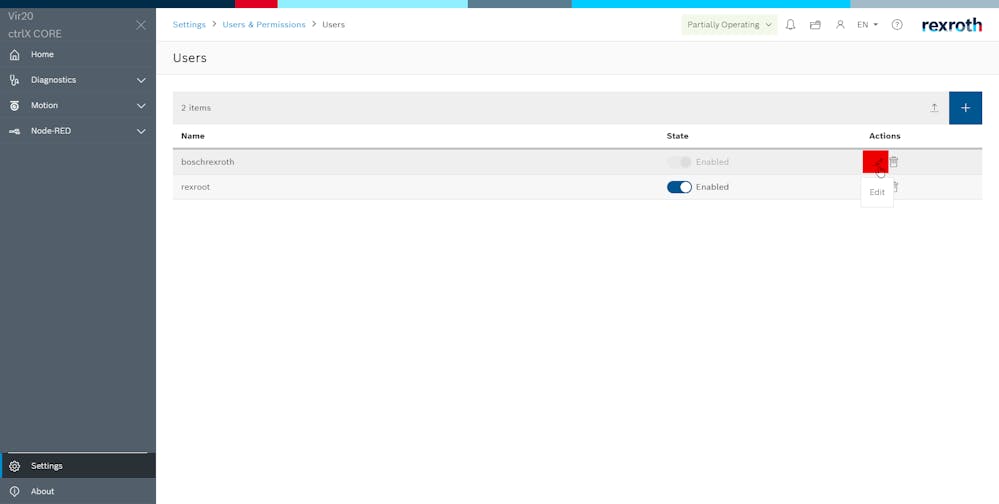
Task: Click the Diagnostics stethoscope icon
Action: (x=15, y=80)
